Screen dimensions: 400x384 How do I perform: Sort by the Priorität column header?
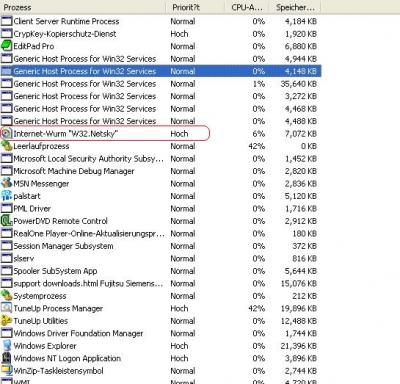tap(195, 7)
